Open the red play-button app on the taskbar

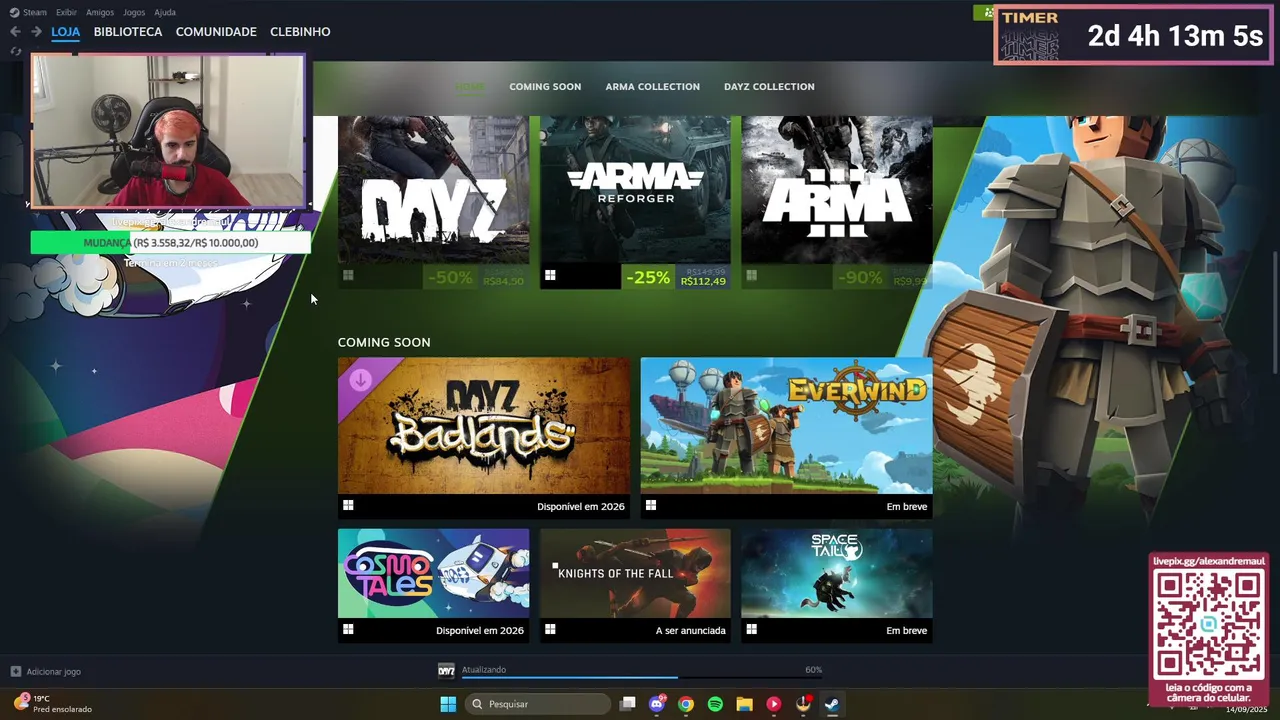tap(773, 704)
